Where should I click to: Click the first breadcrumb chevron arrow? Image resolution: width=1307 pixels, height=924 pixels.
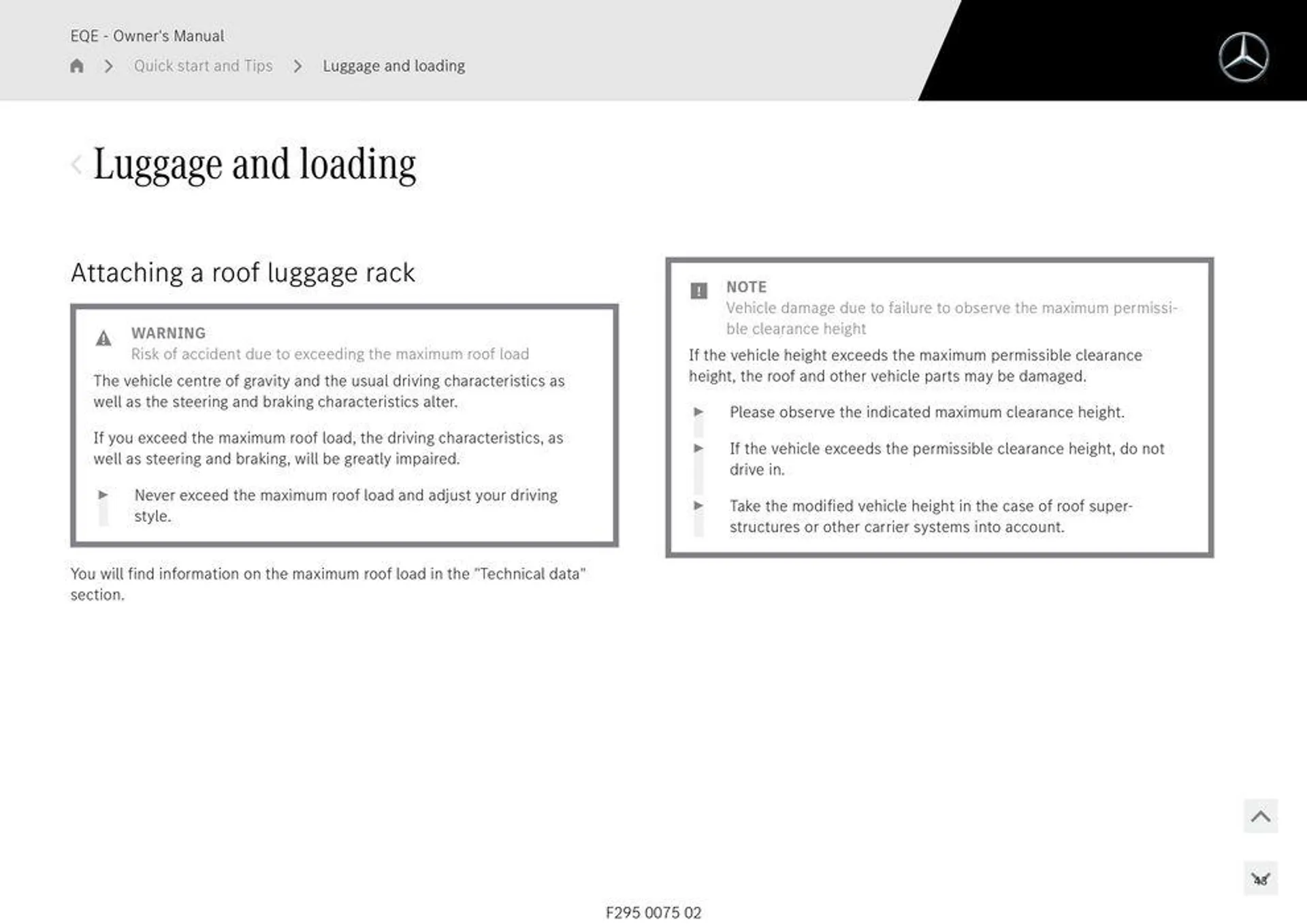(109, 65)
